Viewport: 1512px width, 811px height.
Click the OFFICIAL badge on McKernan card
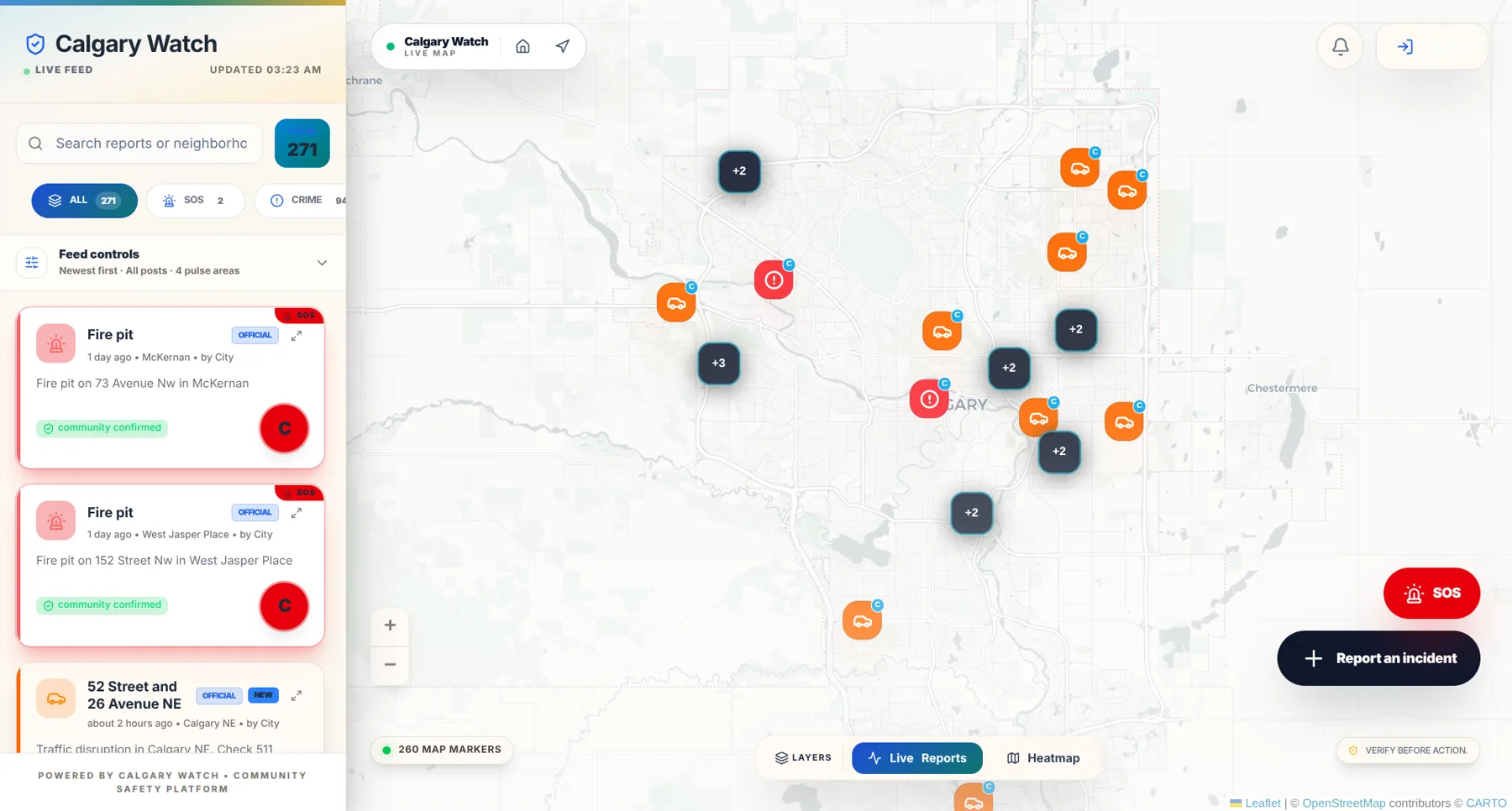(255, 335)
